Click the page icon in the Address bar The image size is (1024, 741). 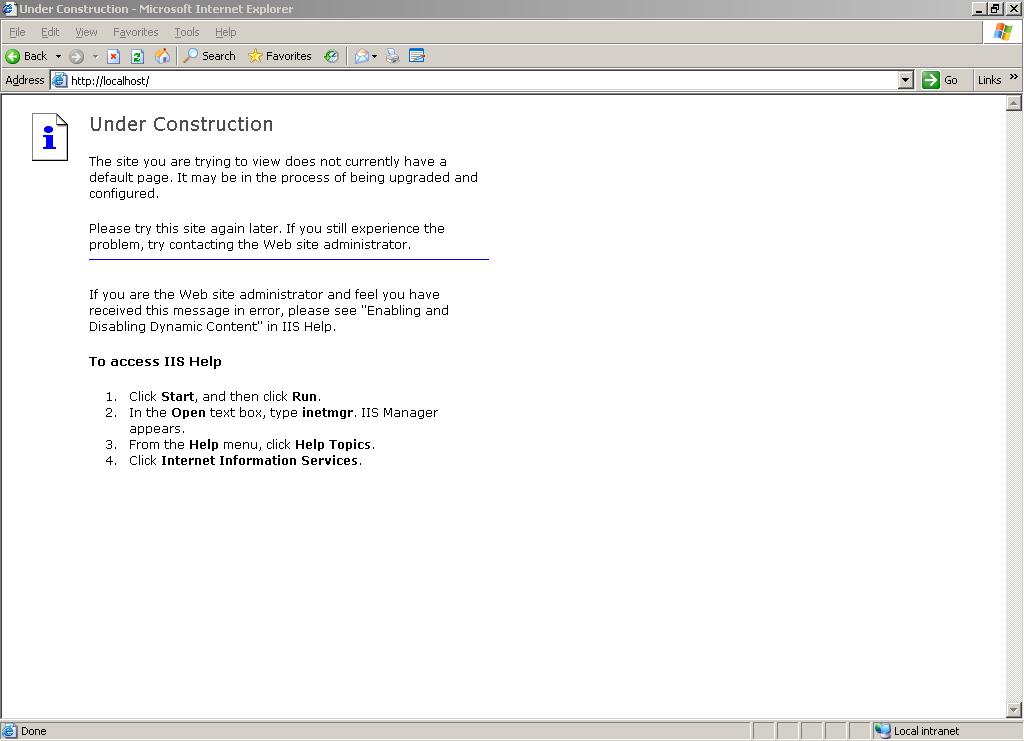point(58,80)
